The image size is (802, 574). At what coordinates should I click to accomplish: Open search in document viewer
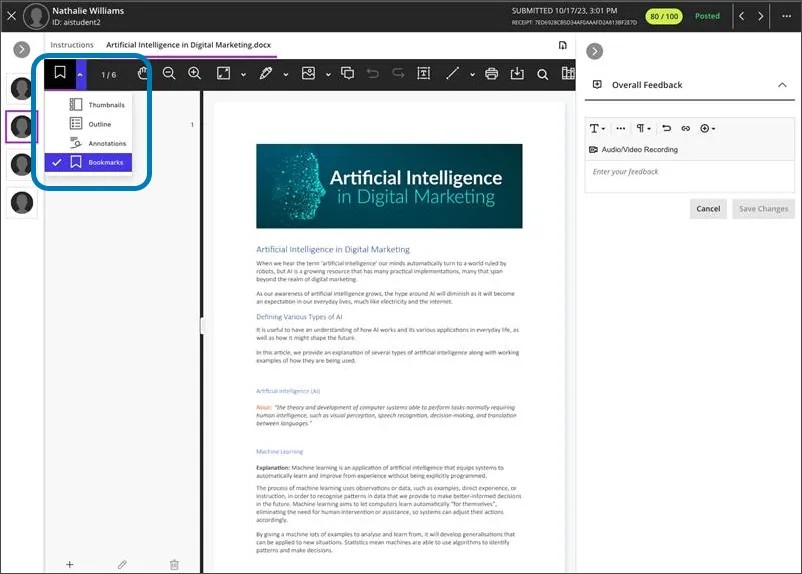[x=543, y=74]
